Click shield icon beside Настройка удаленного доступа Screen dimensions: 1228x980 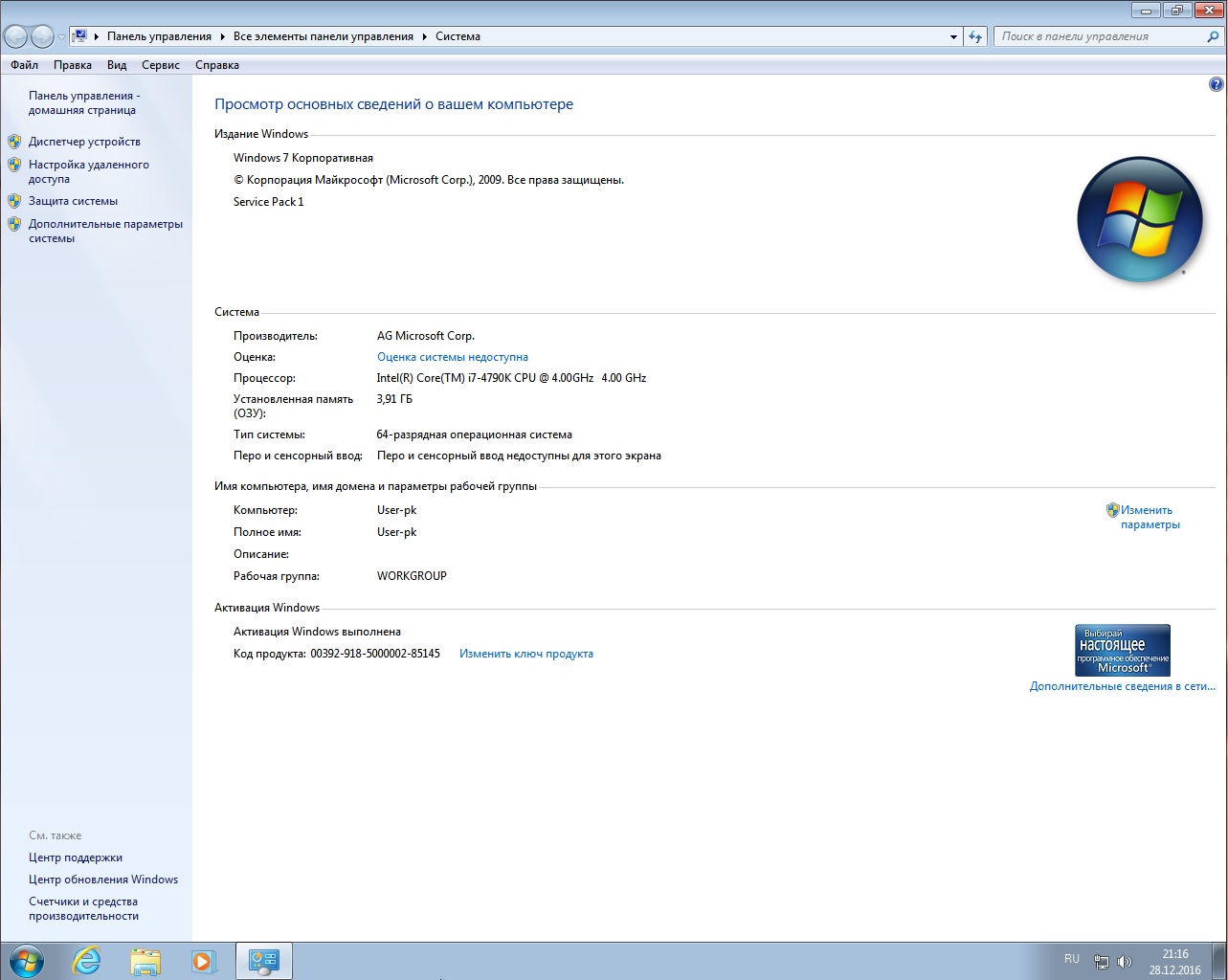[14, 165]
